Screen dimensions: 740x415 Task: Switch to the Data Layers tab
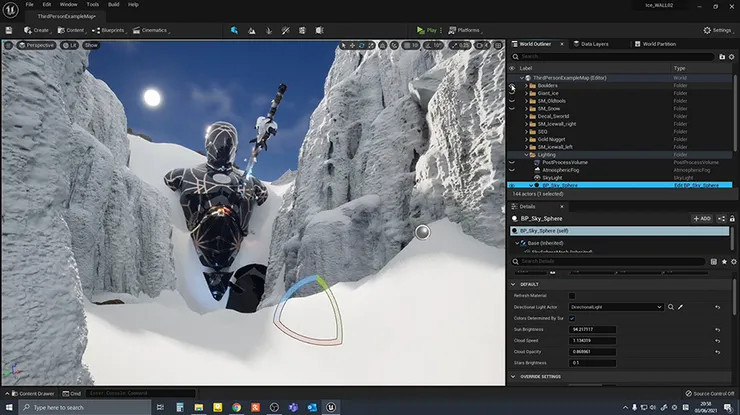[591, 44]
